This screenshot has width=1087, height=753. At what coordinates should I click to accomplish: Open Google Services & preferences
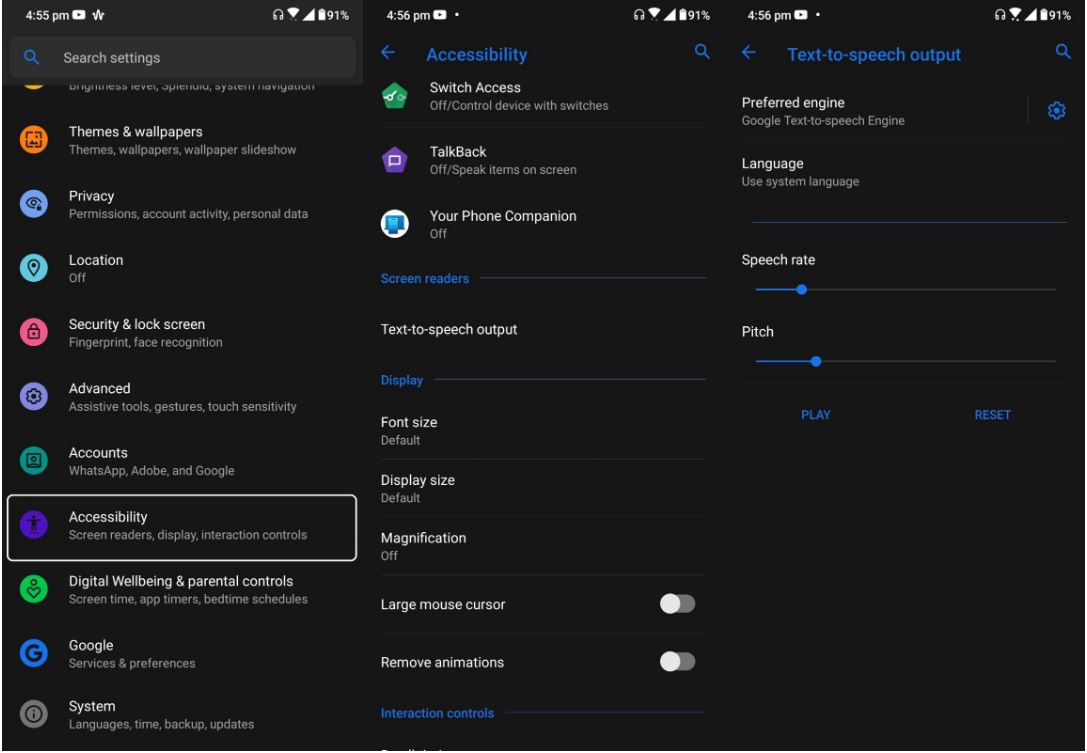(182, 653)
